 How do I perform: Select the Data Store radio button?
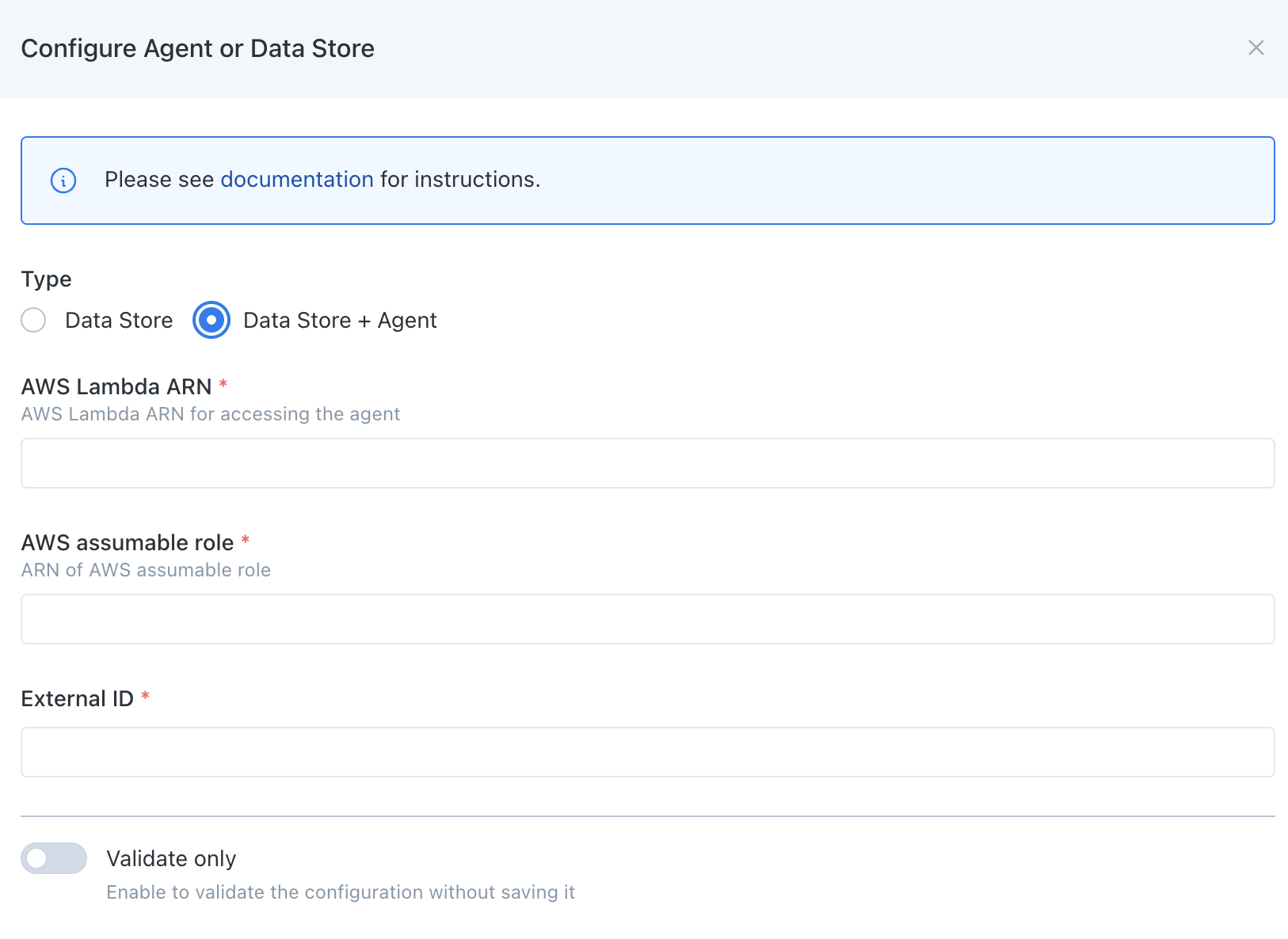(x=33, y=320)
